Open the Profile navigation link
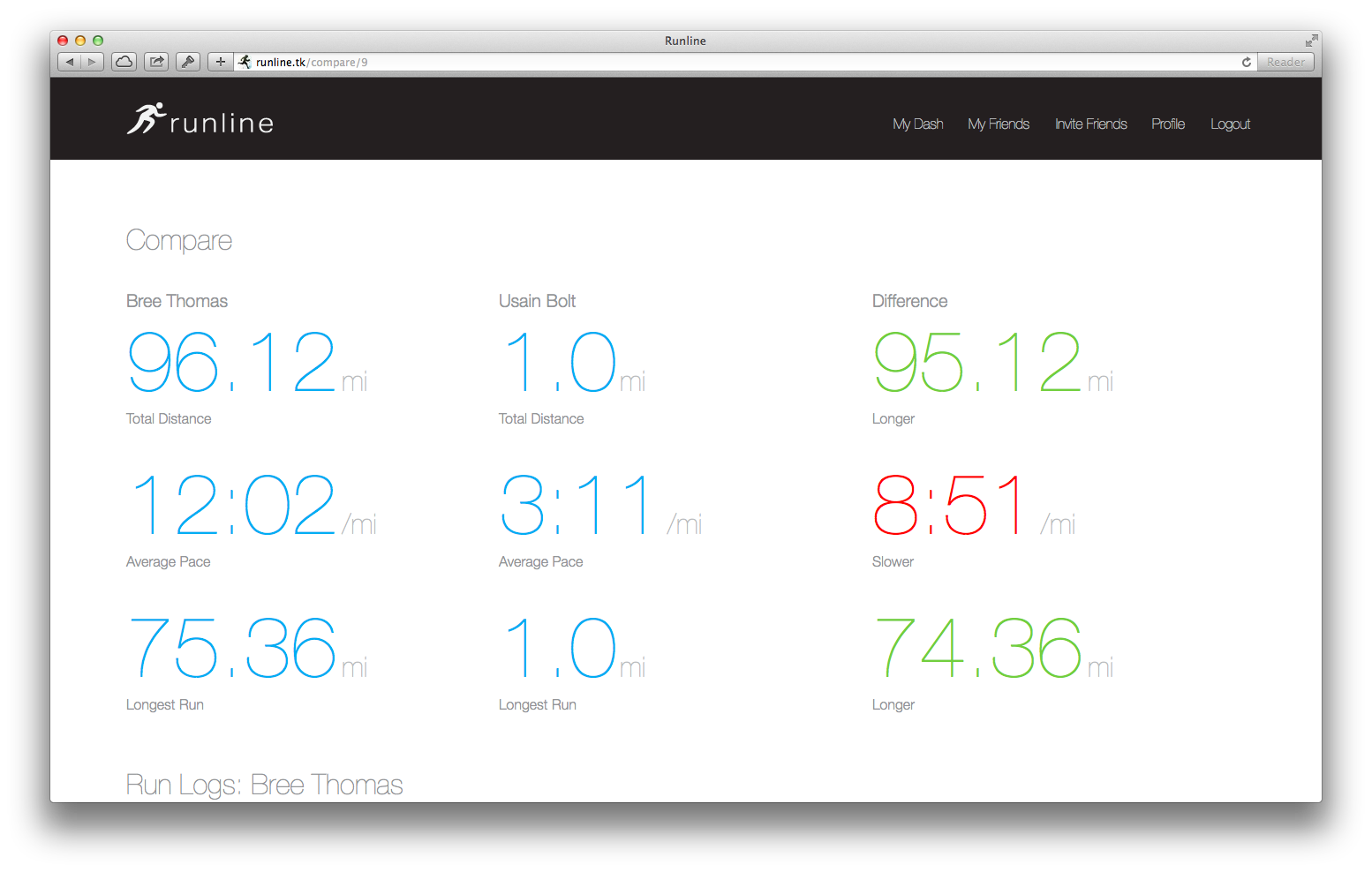1372x872 pixels. pos(1168,124)
